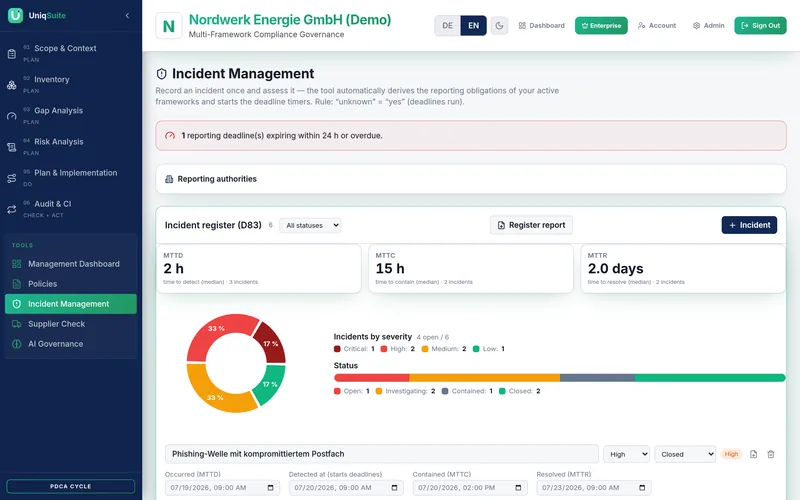Click the Reporting authorities building icon
800x500 pixels.
click(169, 179)
